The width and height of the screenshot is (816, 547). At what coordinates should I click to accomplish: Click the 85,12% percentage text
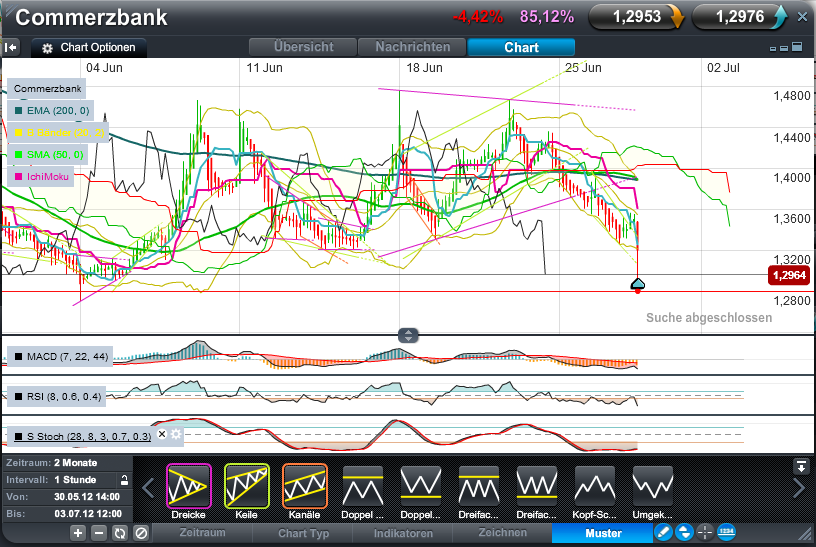[547, 17]
